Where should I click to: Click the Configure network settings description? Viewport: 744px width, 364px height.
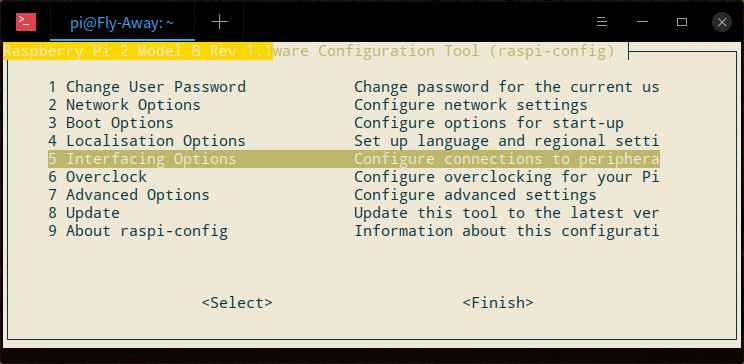coord(471,105)
